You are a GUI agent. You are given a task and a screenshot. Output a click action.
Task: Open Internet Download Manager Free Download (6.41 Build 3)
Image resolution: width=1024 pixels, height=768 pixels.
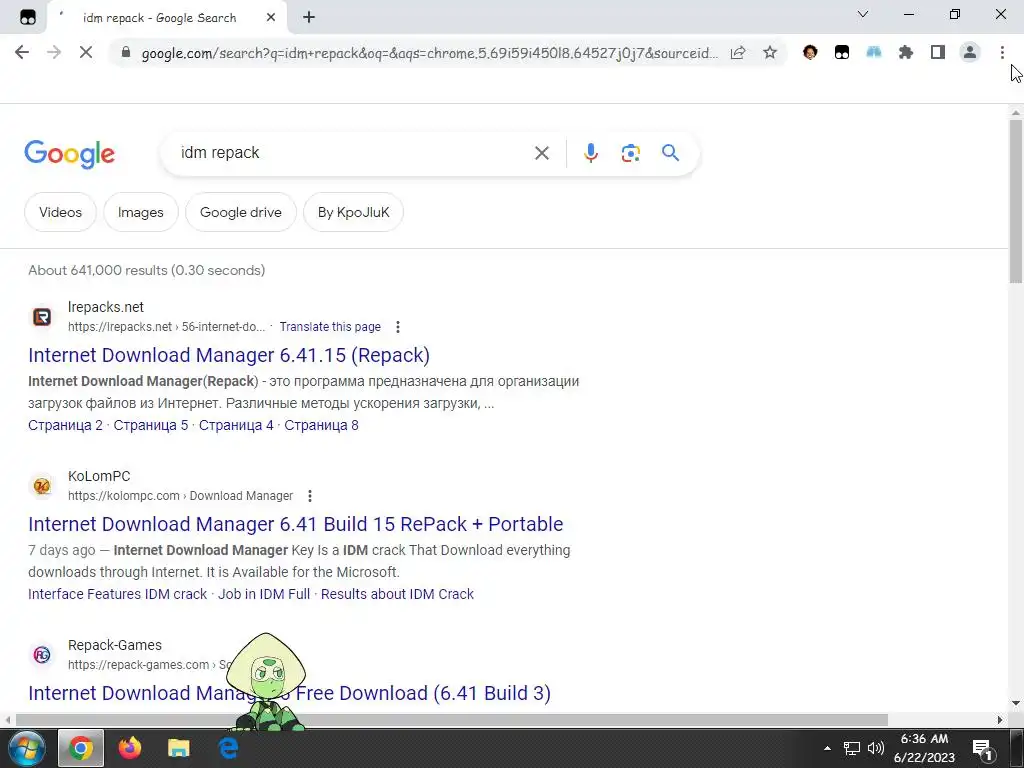coord(289,693)
